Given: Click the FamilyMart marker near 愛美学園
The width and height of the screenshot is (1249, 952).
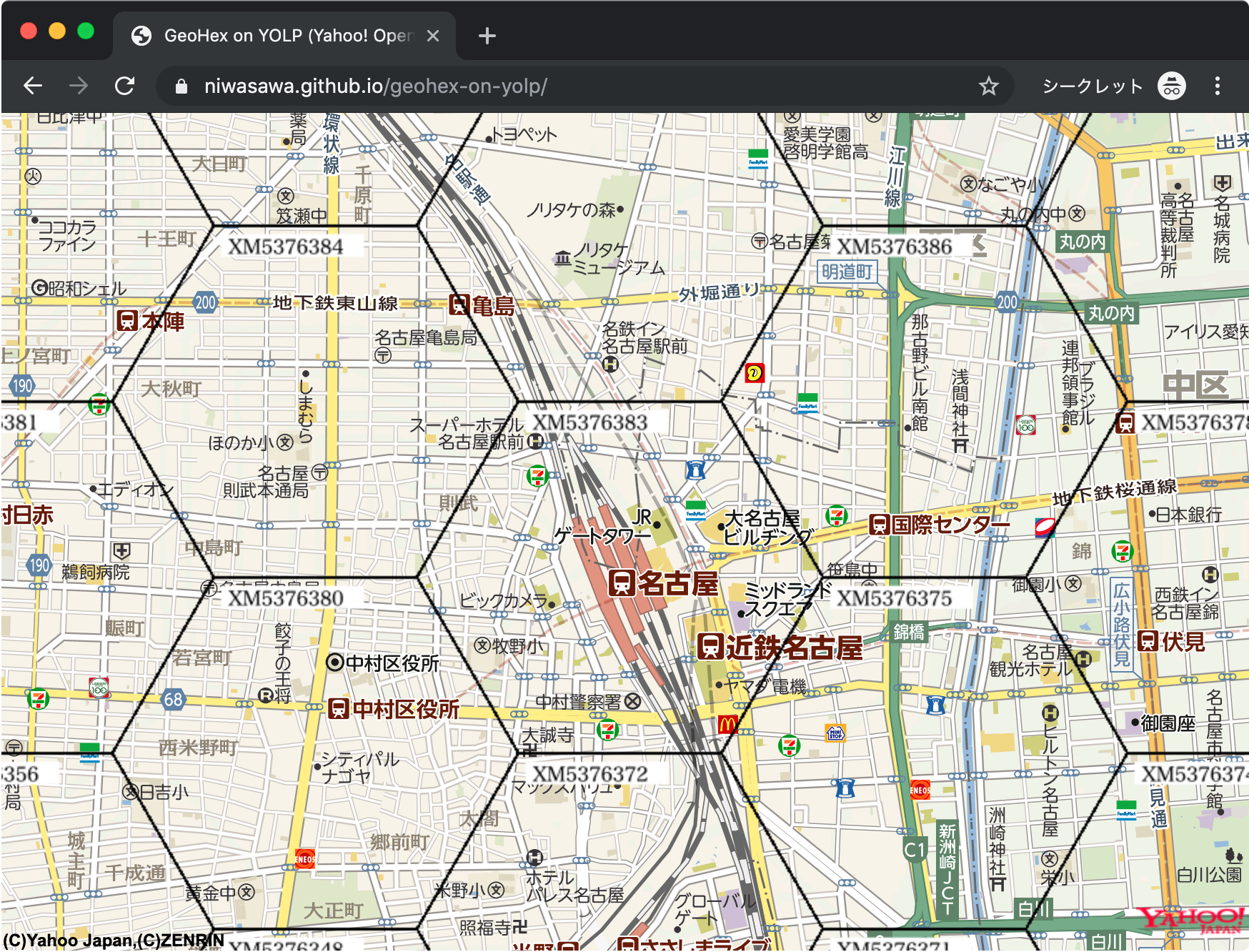Looking at the screenshot, I should tap(758, 159).
